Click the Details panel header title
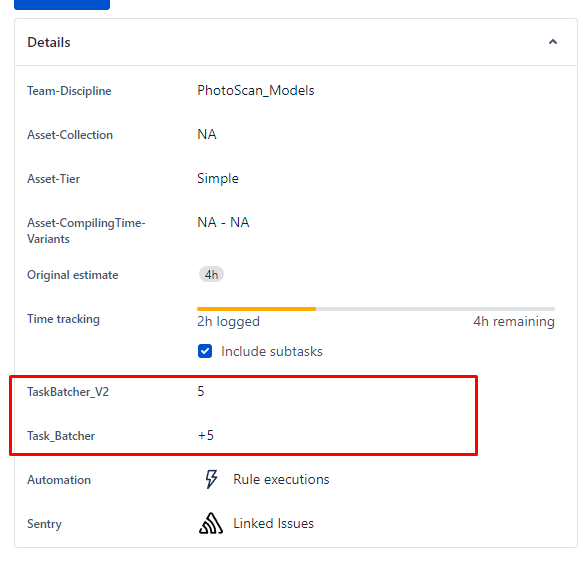The height and width of the screenshot is (567, 583). [x=49, y=42]
